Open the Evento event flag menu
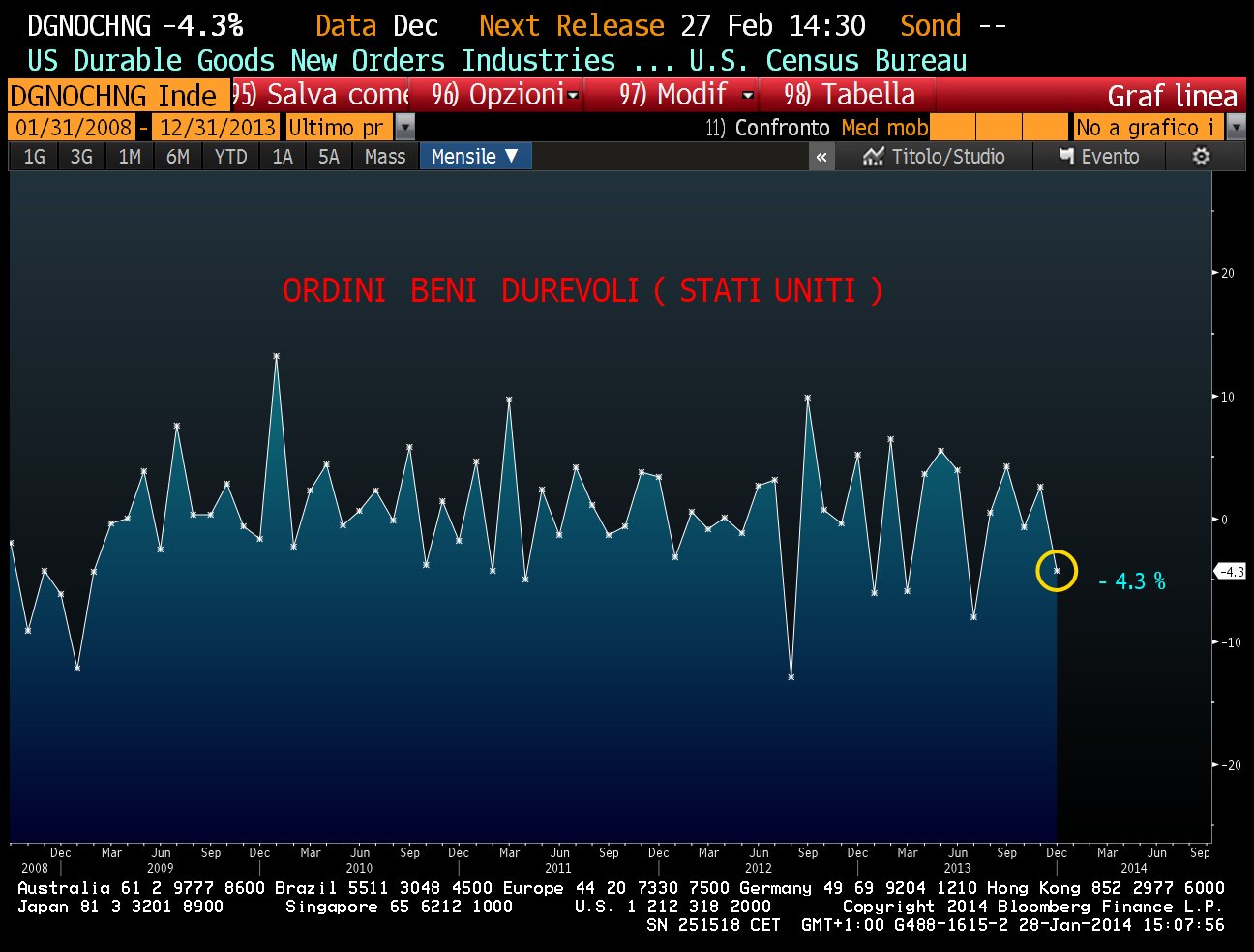 click(x=1099, y=157)
